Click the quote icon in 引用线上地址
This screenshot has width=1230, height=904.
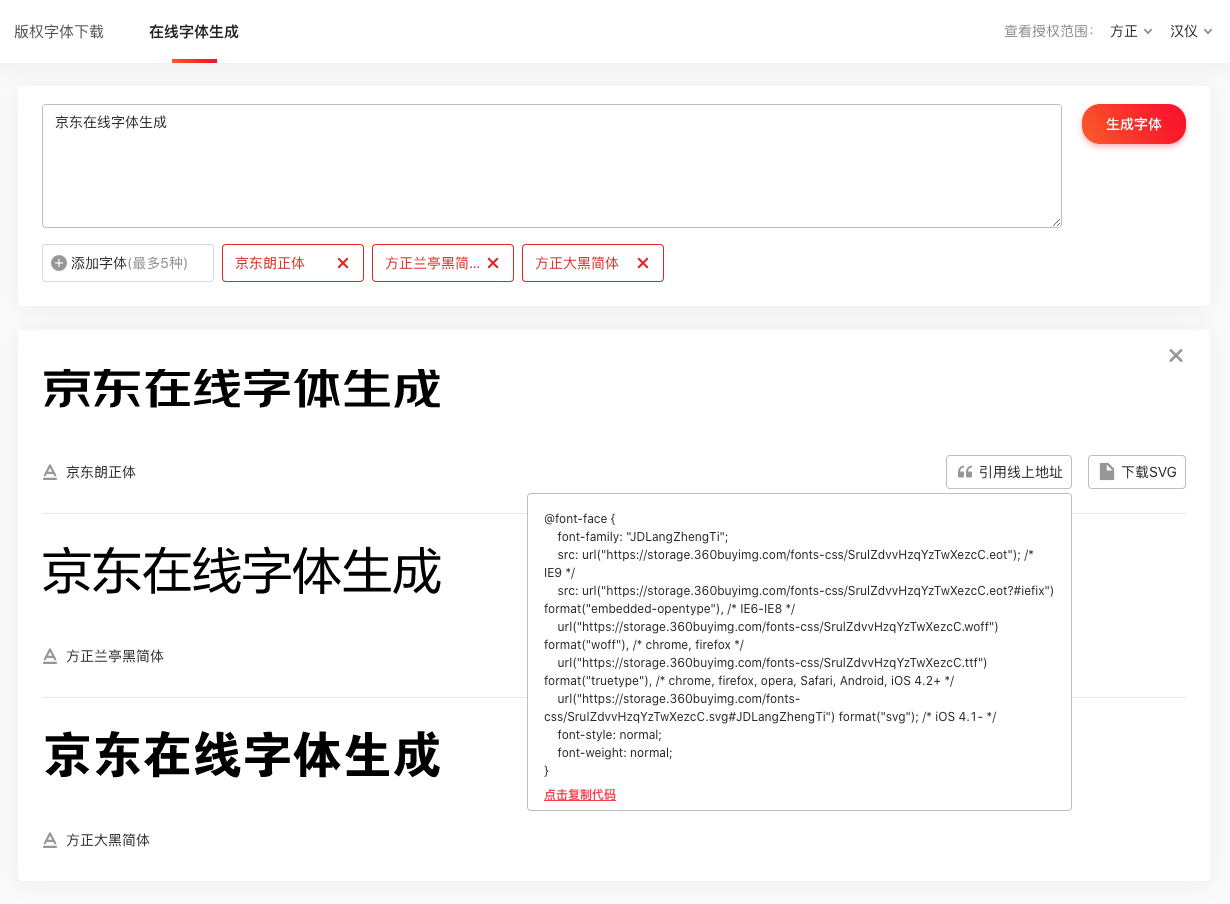pyautogui.click(x=965, y=472)
